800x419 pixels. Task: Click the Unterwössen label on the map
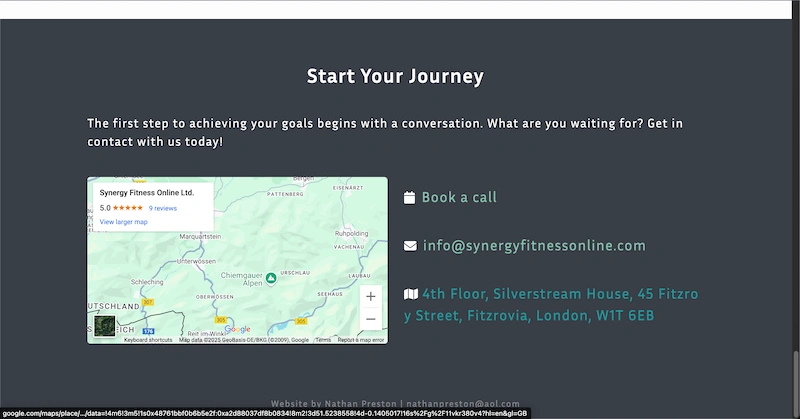click(196, 261)
